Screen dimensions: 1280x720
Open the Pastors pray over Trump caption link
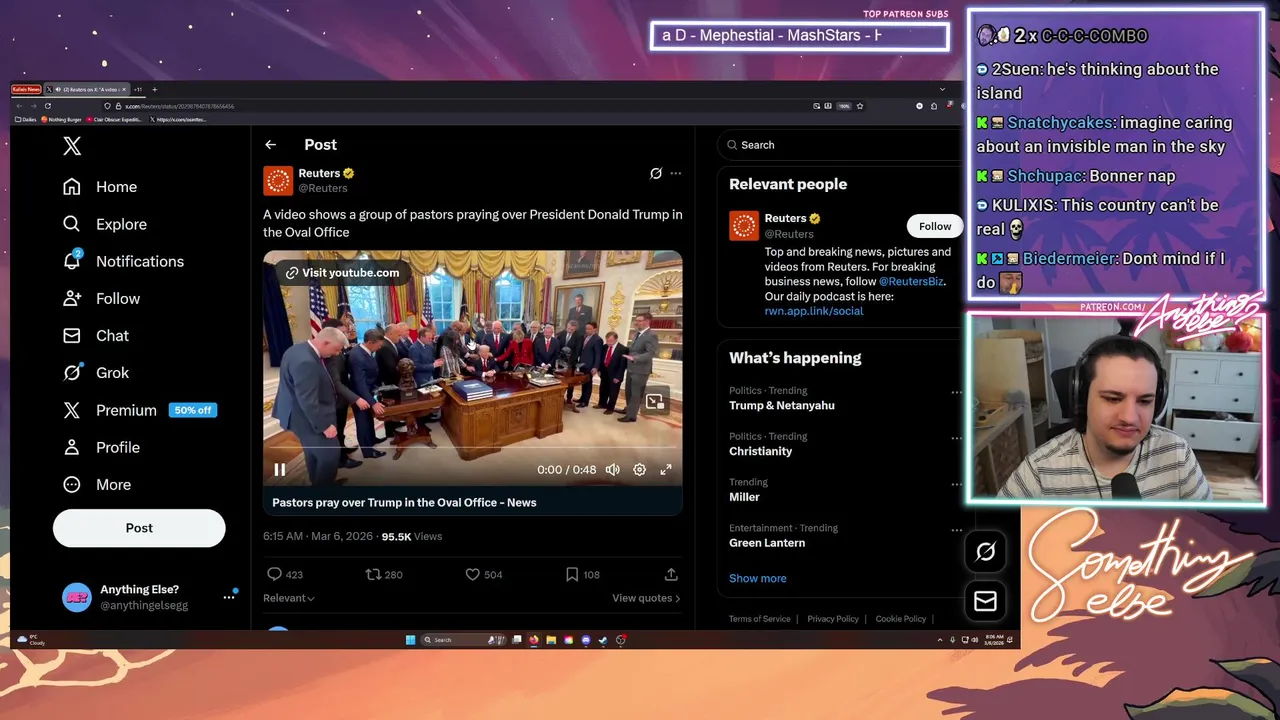coord(404,502)
